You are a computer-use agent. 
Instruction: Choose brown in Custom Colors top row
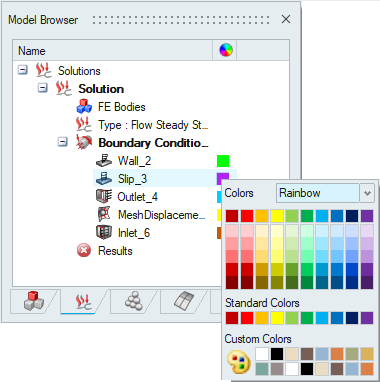coord(307,354)
